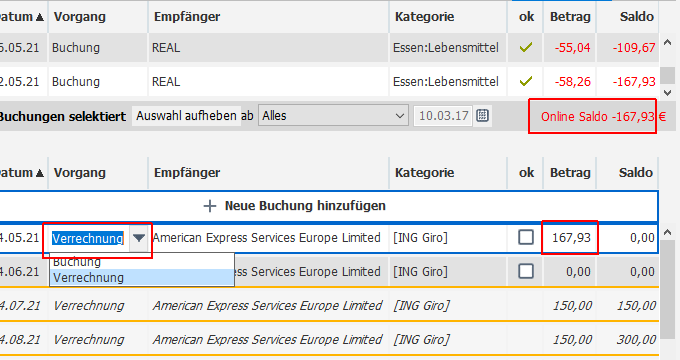This screenshot has width=680, height=360.
Task: Click upper table scroll-up arrow
Action: coord(668,42)
